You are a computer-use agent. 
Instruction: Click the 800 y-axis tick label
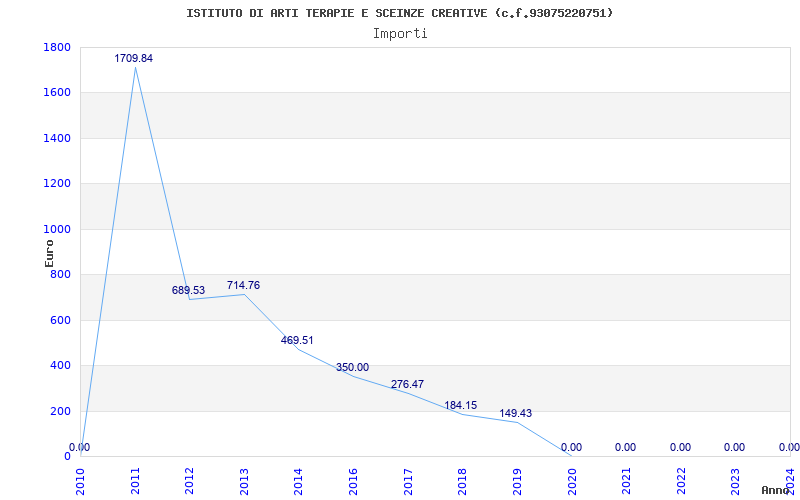click(60, 275)
